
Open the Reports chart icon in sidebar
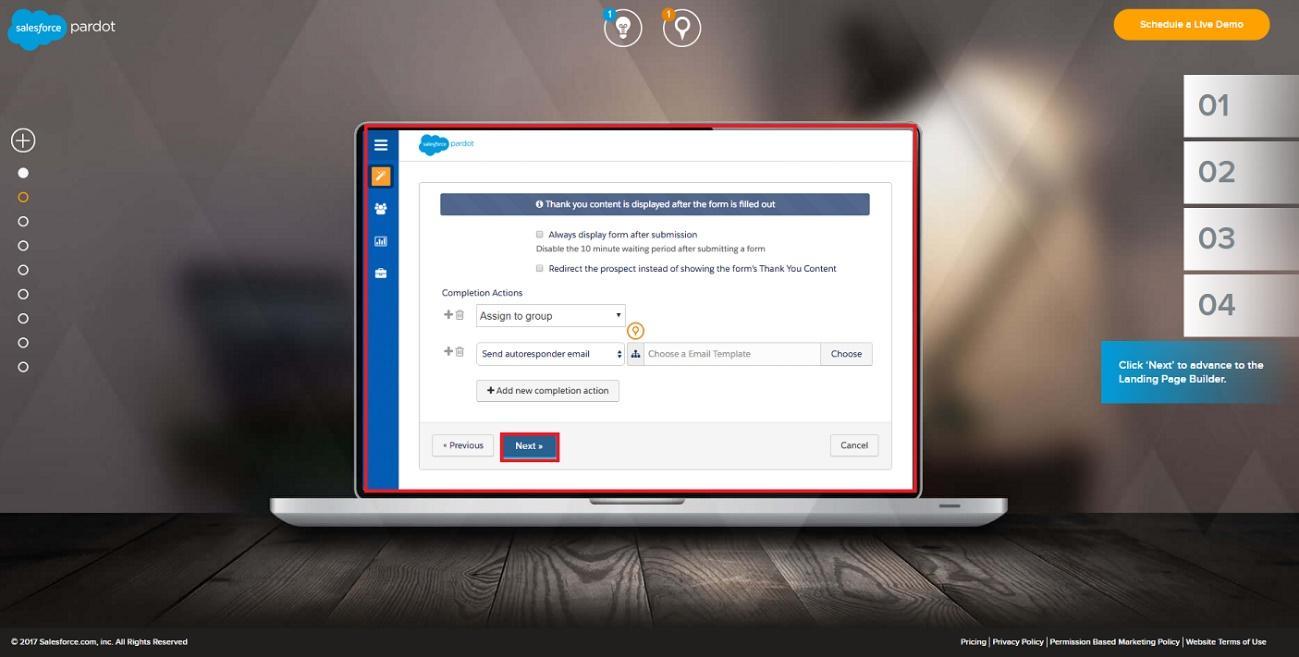point(381,241)
